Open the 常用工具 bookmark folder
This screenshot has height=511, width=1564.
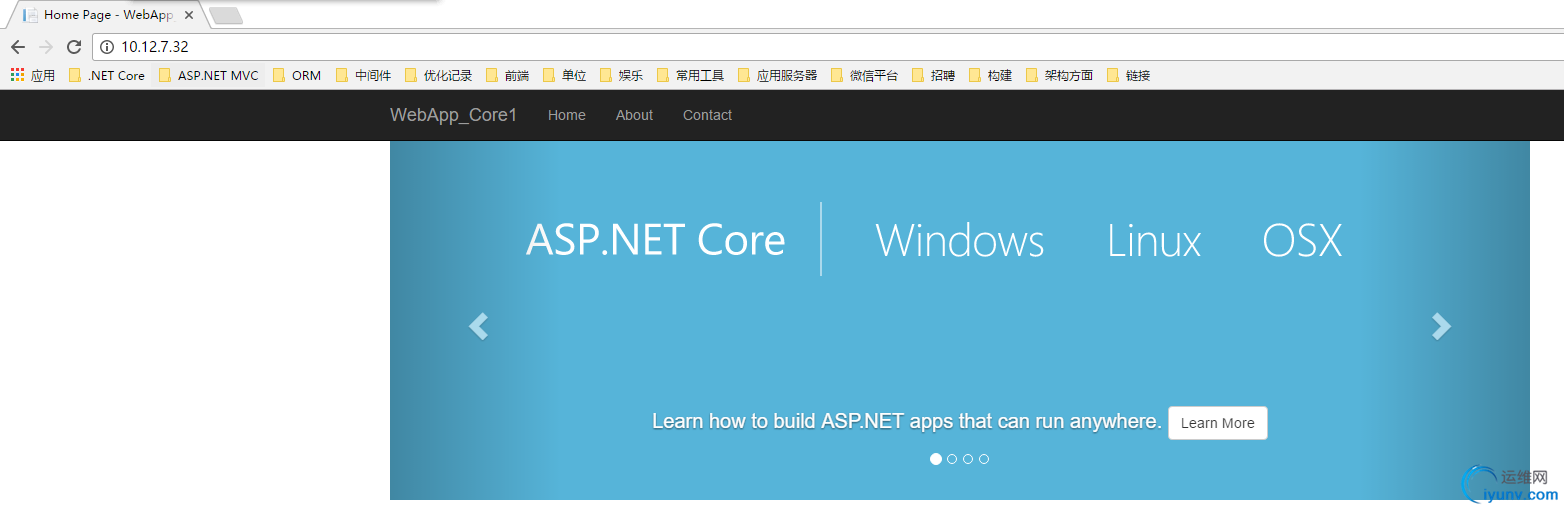coord(691,75)
